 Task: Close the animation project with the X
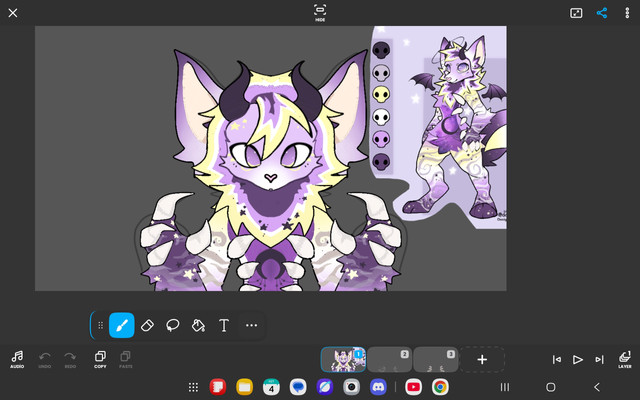(x=13, y=13)
